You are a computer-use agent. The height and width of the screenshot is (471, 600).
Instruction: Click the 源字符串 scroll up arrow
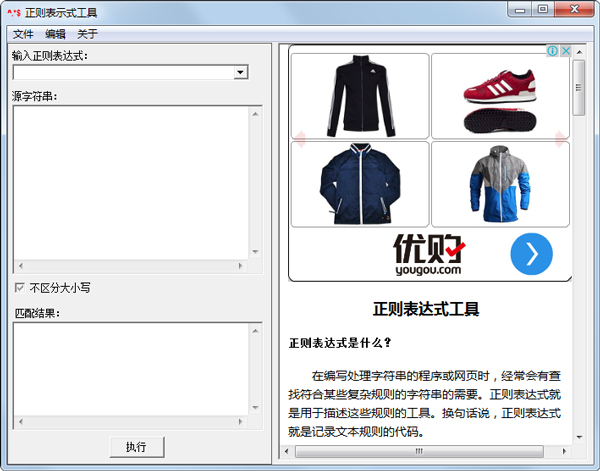click(255, 114)
